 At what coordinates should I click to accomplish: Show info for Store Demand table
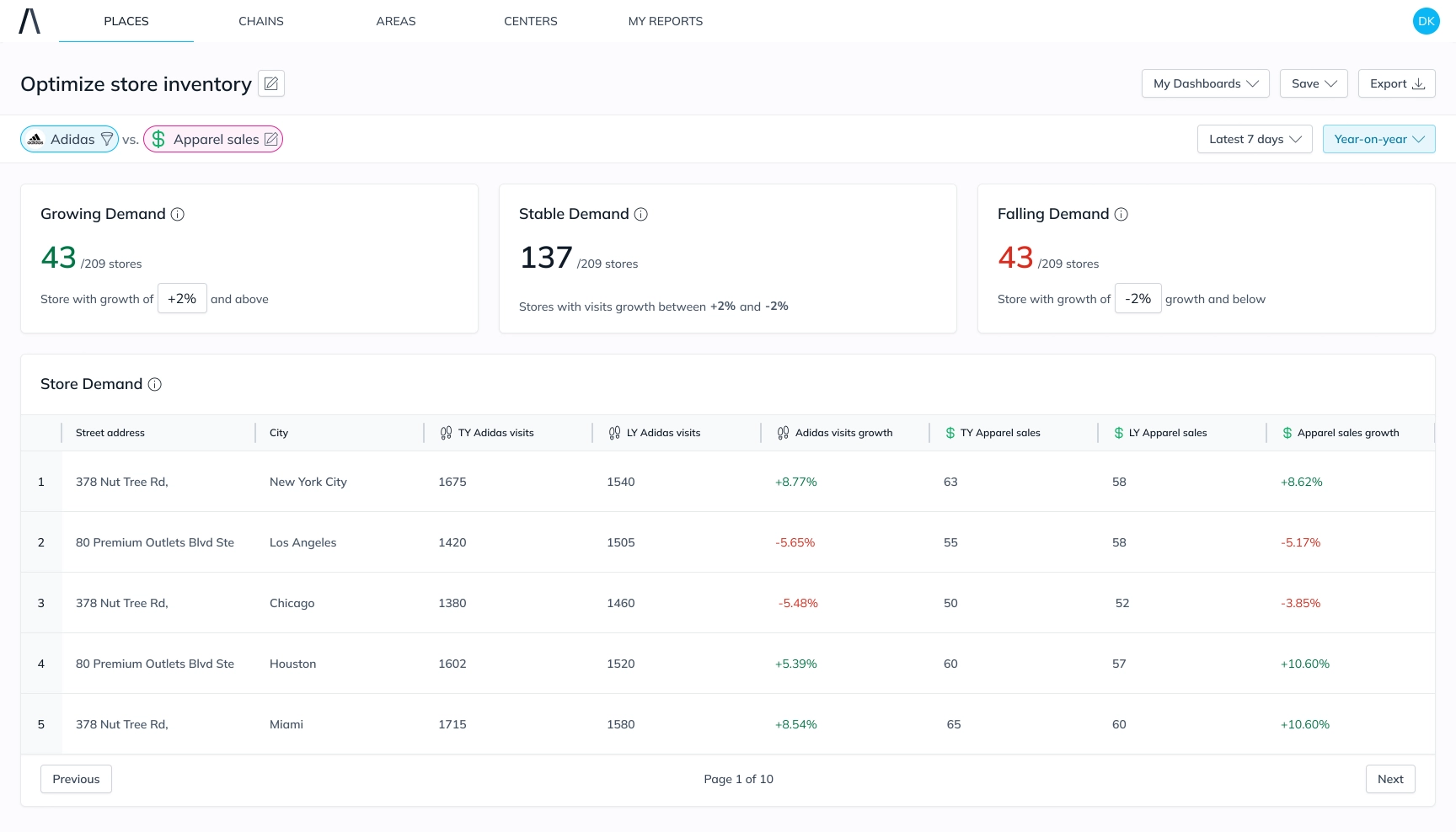pyautogui.click(x=155, y=384)
